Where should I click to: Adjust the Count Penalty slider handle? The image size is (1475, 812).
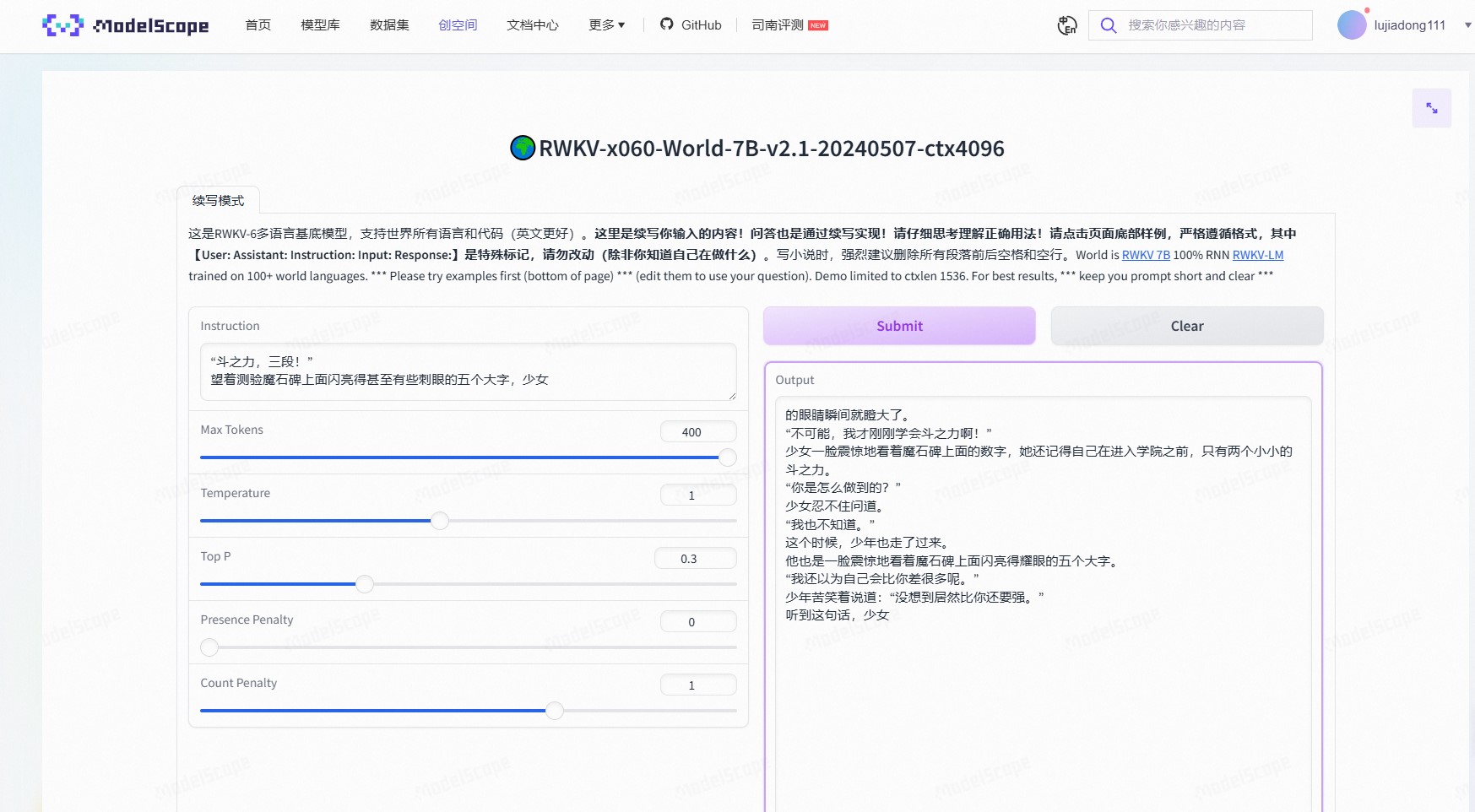pos(555,711)
